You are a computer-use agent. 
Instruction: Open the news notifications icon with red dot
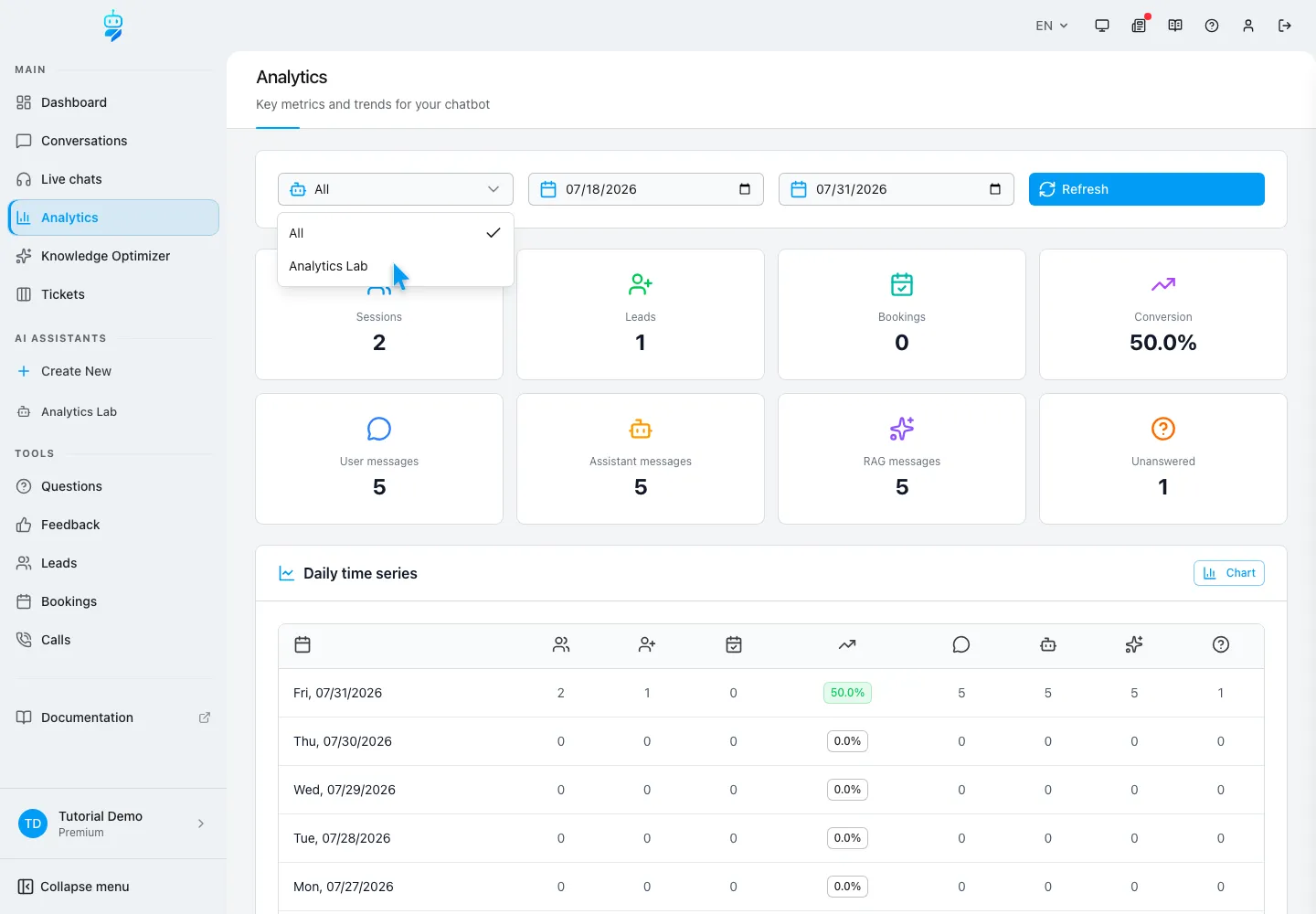click(x=1139, y=26)
